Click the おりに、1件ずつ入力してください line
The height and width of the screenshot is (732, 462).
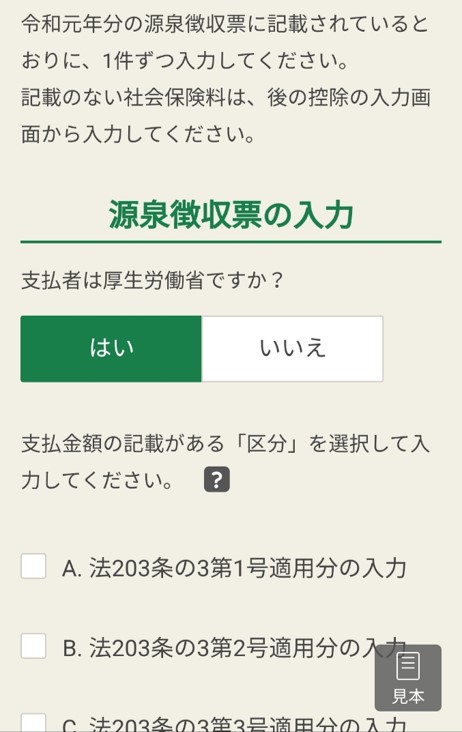(x=185, y=61)
